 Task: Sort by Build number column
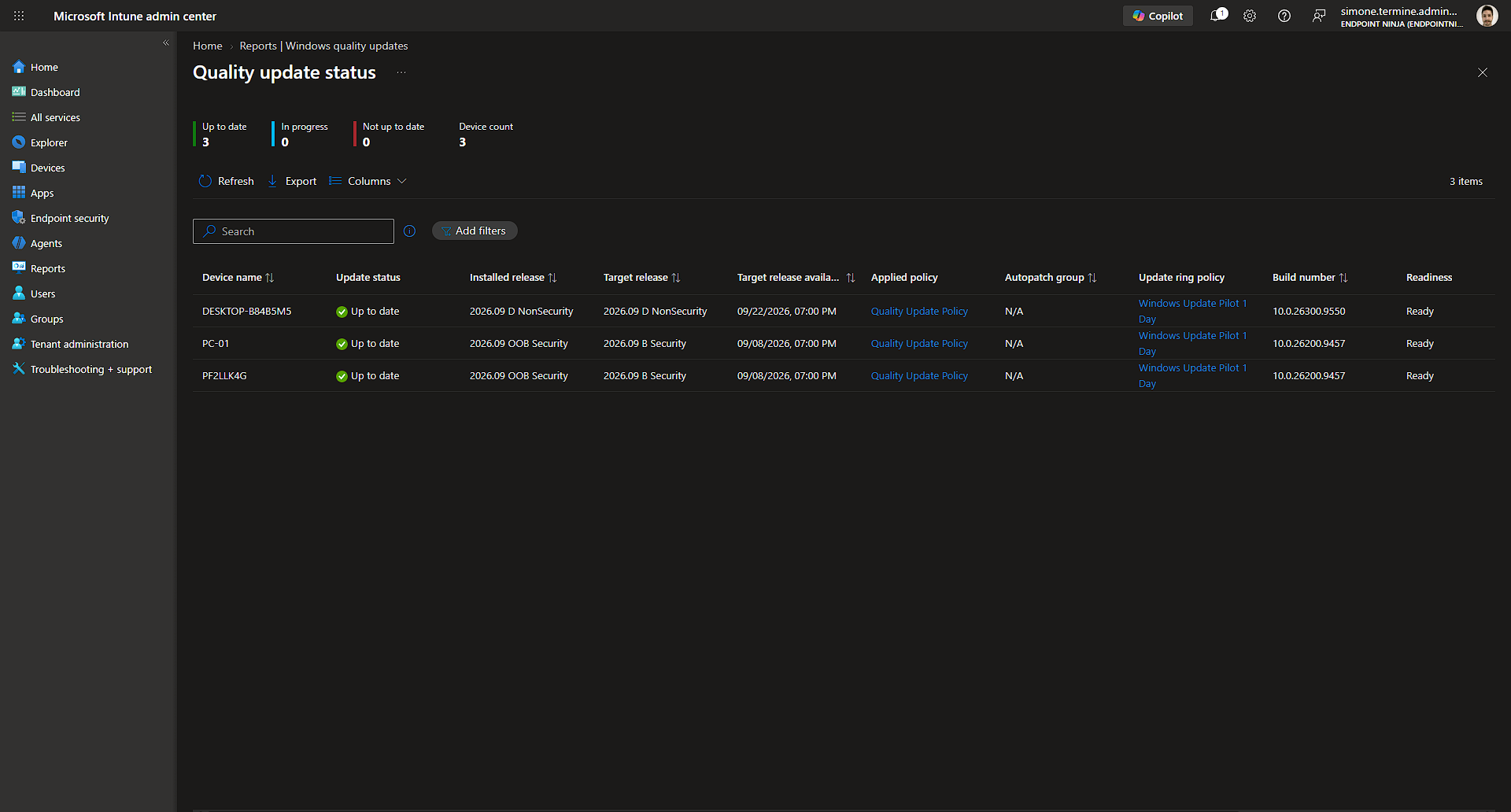coord(1343,278)
